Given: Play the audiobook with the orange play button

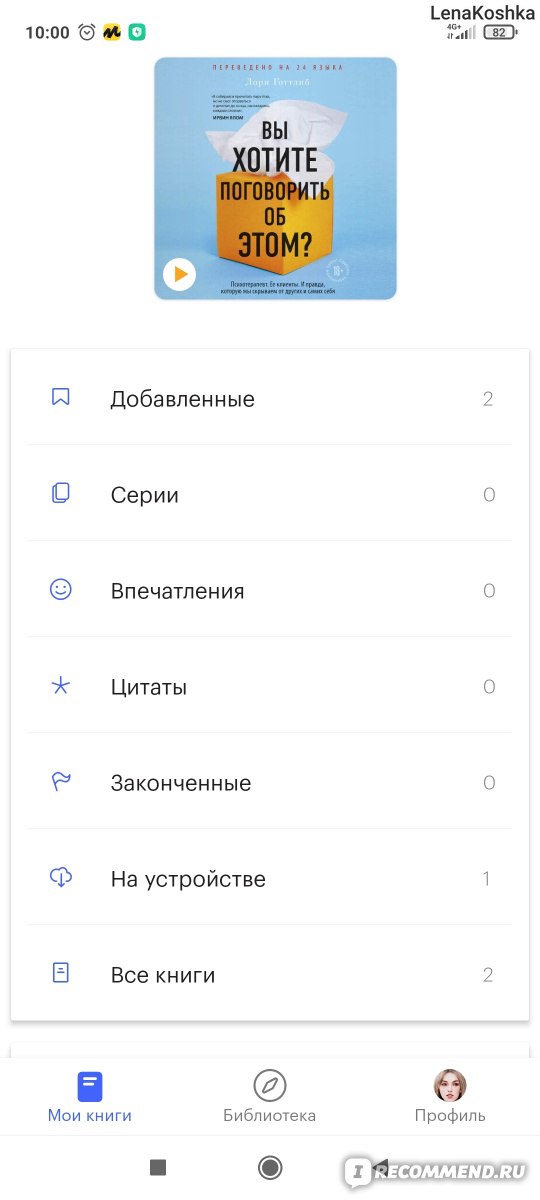Looking at the screenshot, I should click(179, 273).
